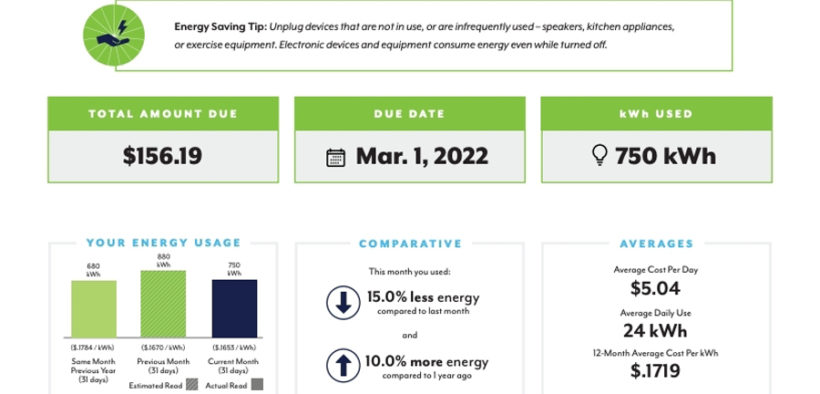Viewport: 820px width, 394px height.
Task: Click the calendar icon beside Mar. 1, 2022
Action: pos(336,157)
